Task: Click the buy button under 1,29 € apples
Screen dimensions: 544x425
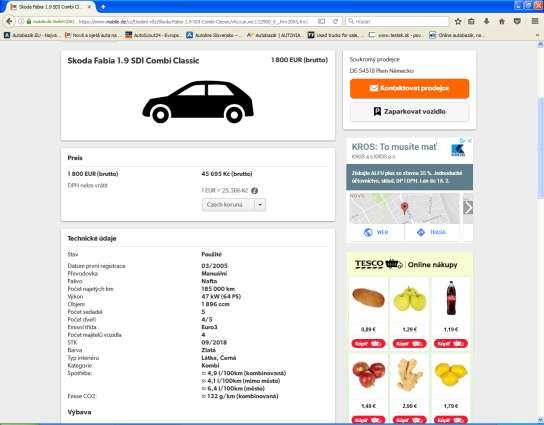Action: (409, 343)
